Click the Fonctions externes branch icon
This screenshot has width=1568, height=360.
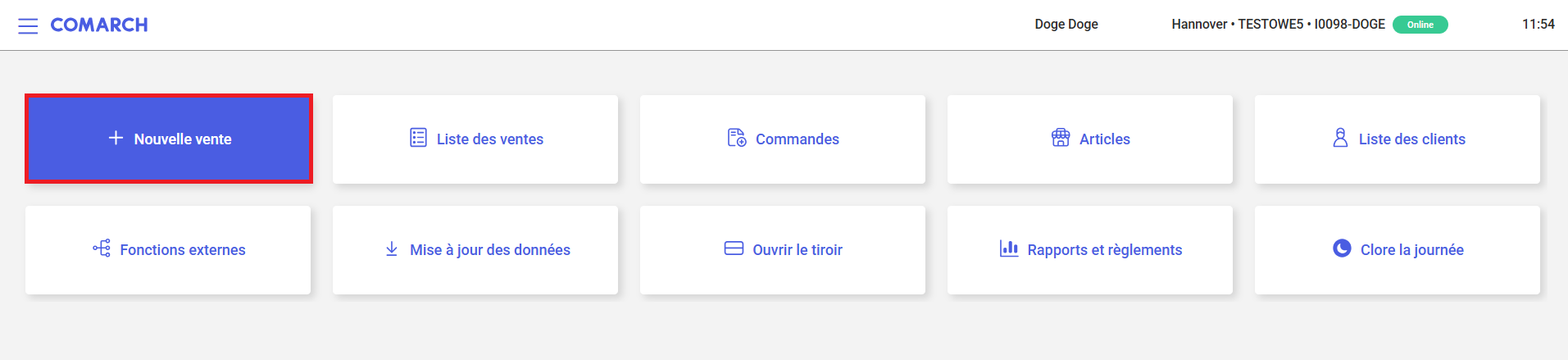pyautogui.click(x=102, y=248)
